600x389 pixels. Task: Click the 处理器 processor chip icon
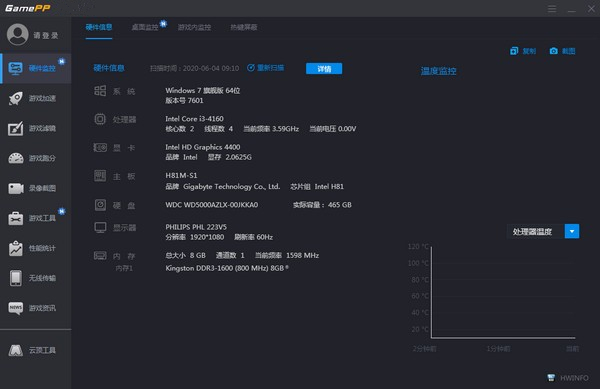pos(100,119)
